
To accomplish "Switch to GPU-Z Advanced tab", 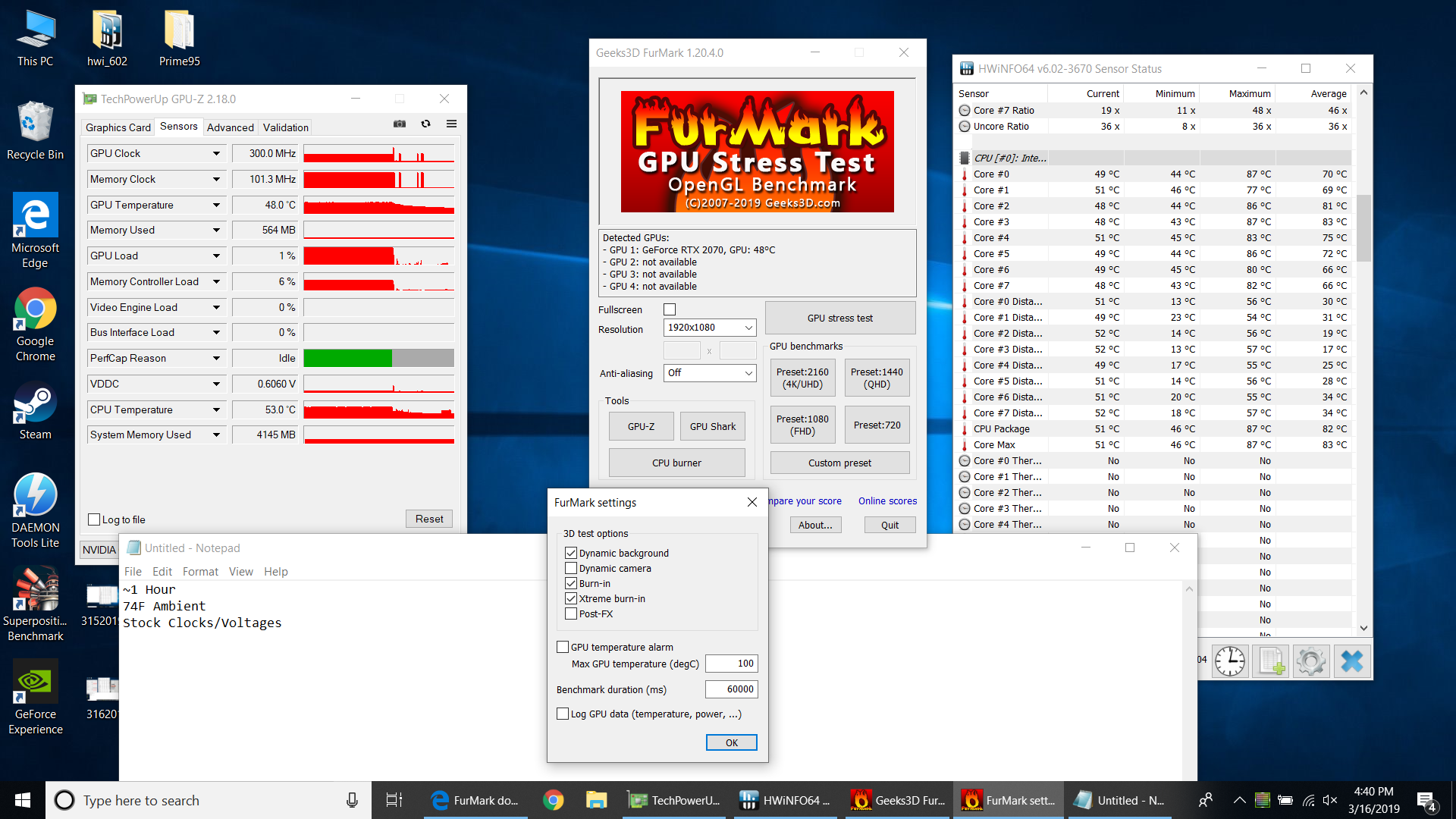I will tap(231, 127).
